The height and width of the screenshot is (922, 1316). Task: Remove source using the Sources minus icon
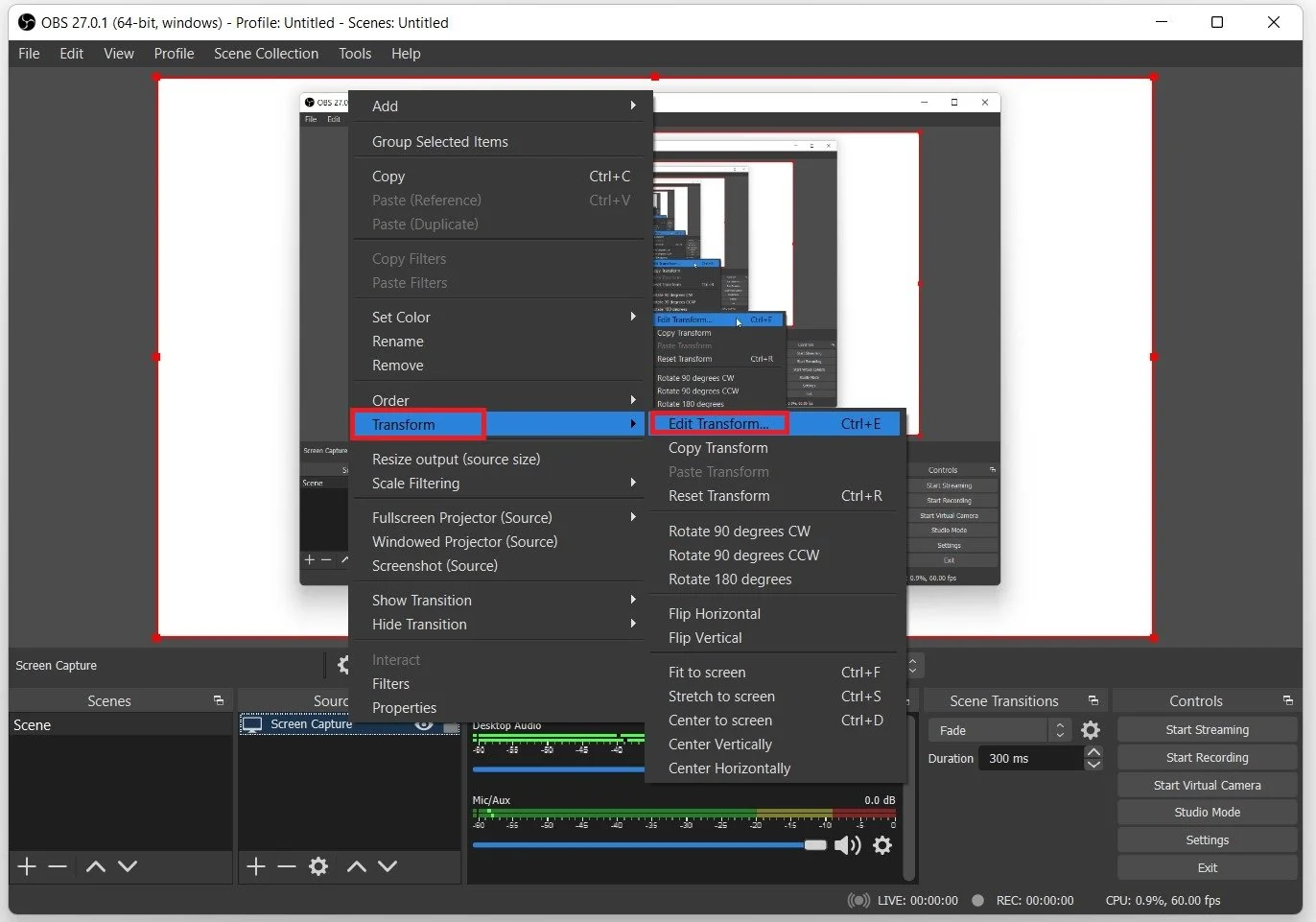pyautogui.click(x=286, y=866)
